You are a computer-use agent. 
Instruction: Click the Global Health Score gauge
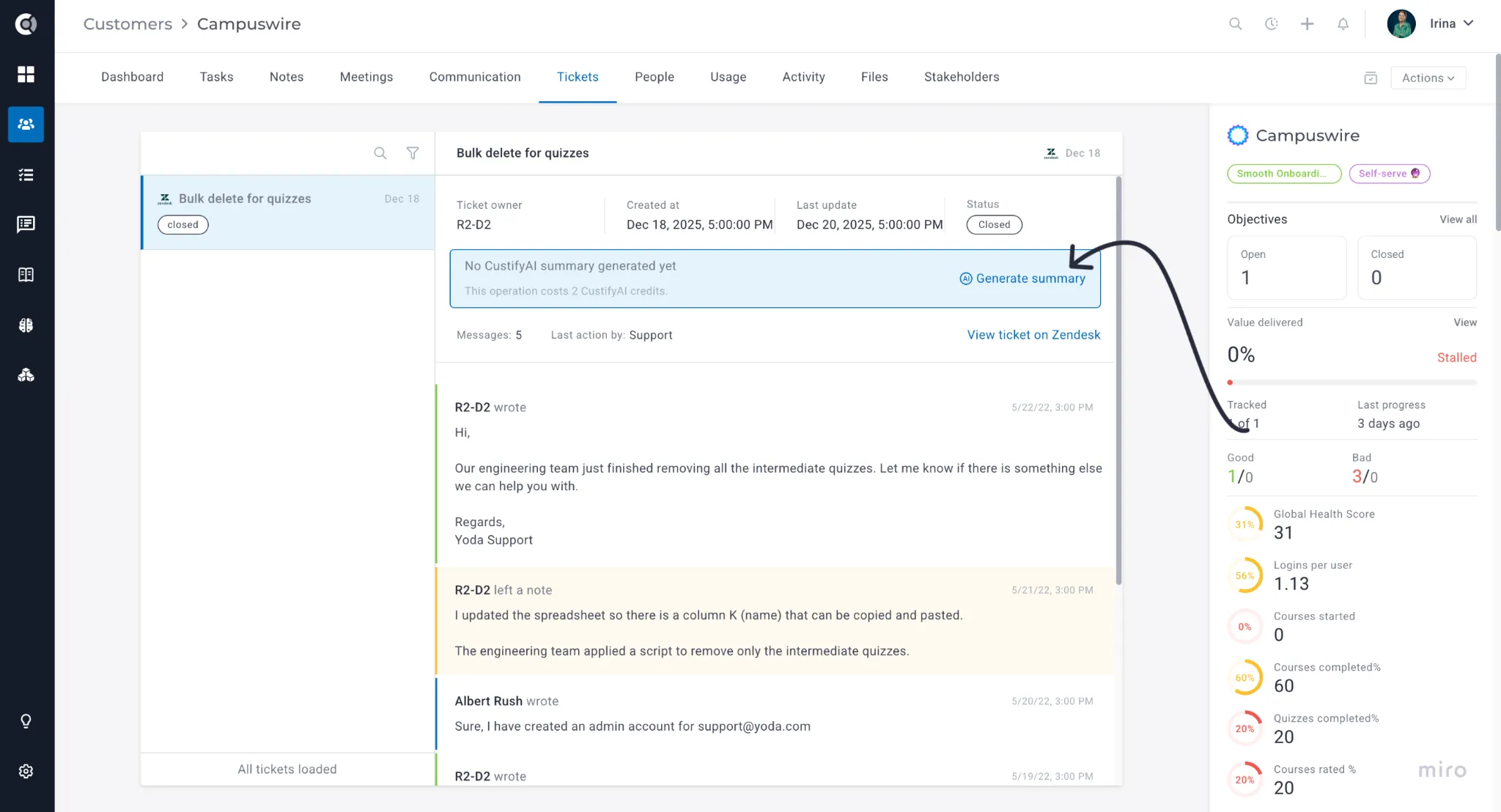click(x=1244, y=524)
